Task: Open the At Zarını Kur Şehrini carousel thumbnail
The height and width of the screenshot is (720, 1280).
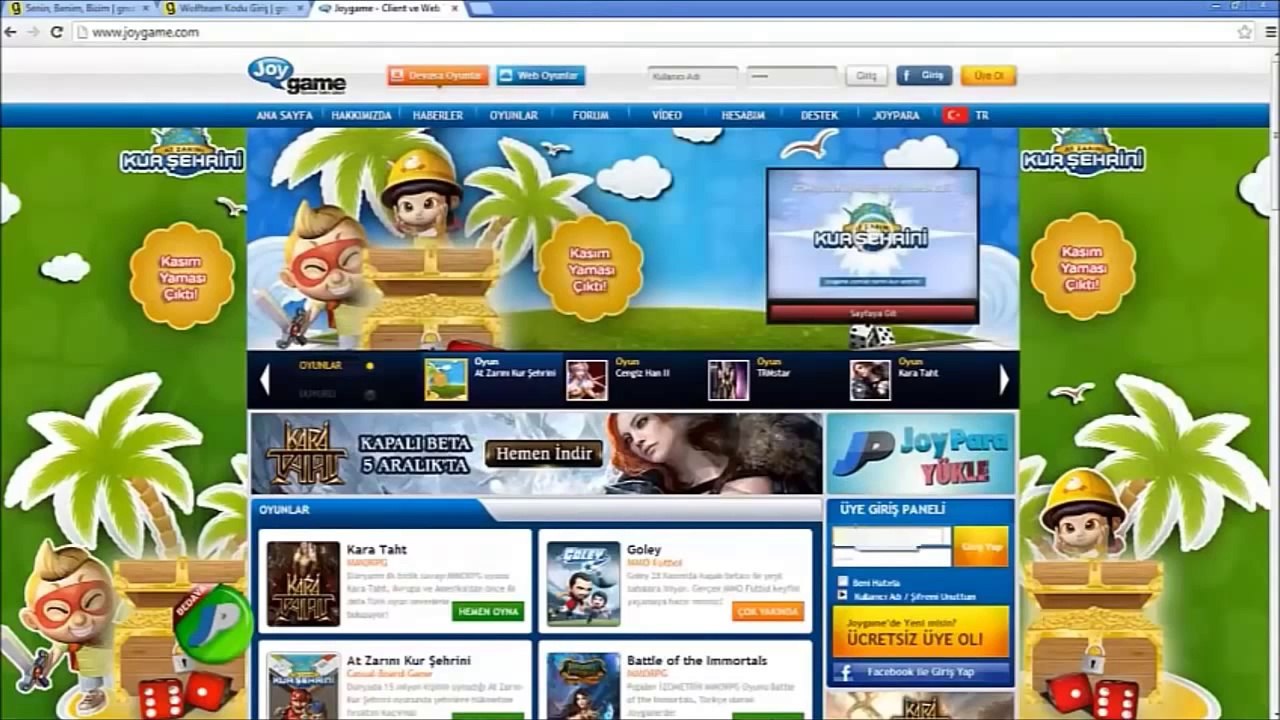Action: [445, 380]
